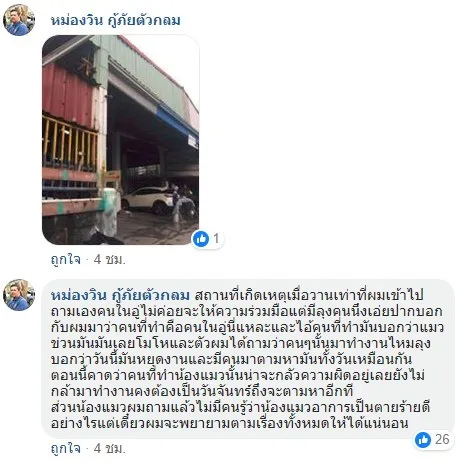Click final comment line starting อย่างไรแต่เดี๋ยวผม

pyautogui.click(x=230, y=424)
